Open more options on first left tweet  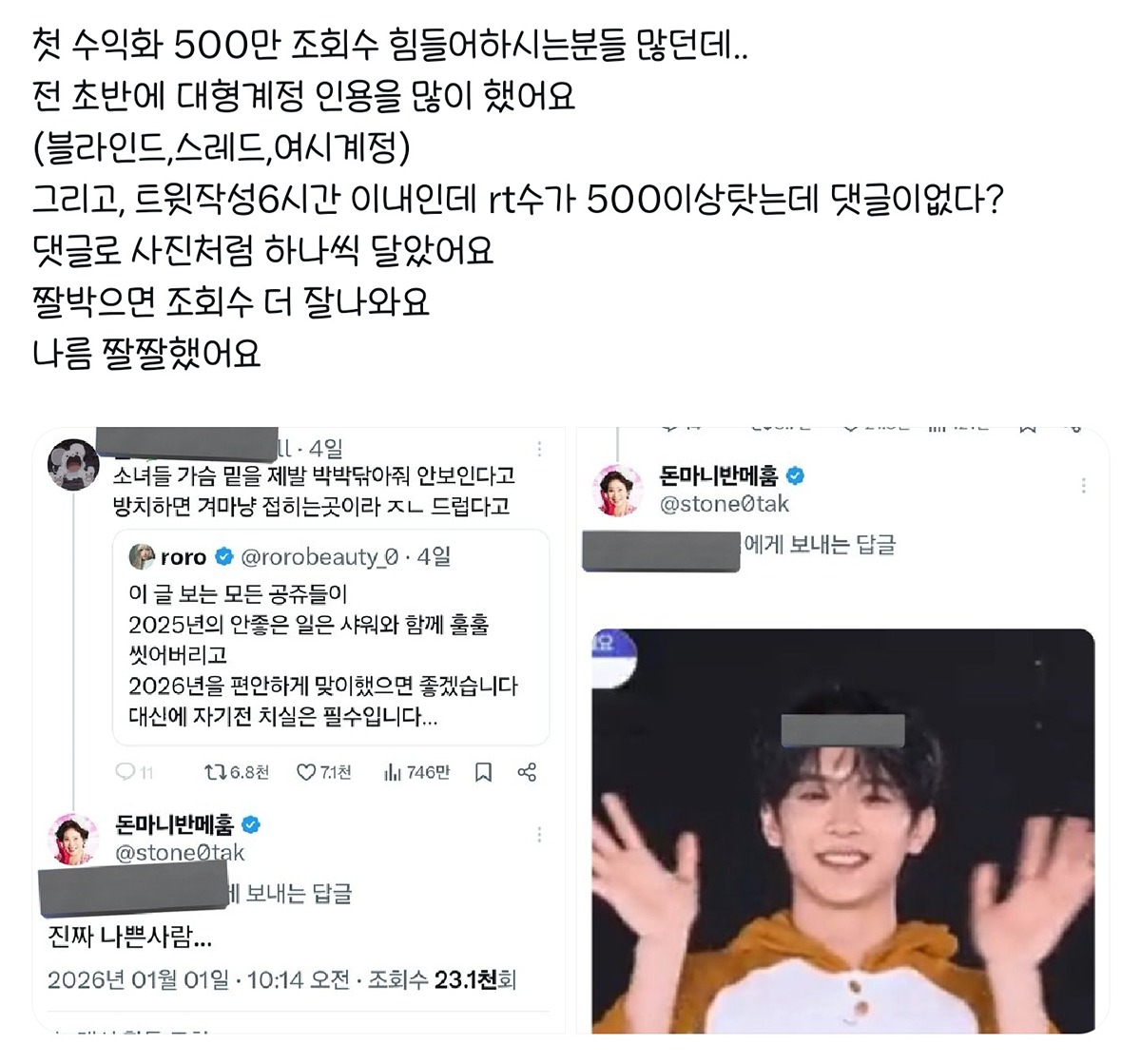coord(539,449)
